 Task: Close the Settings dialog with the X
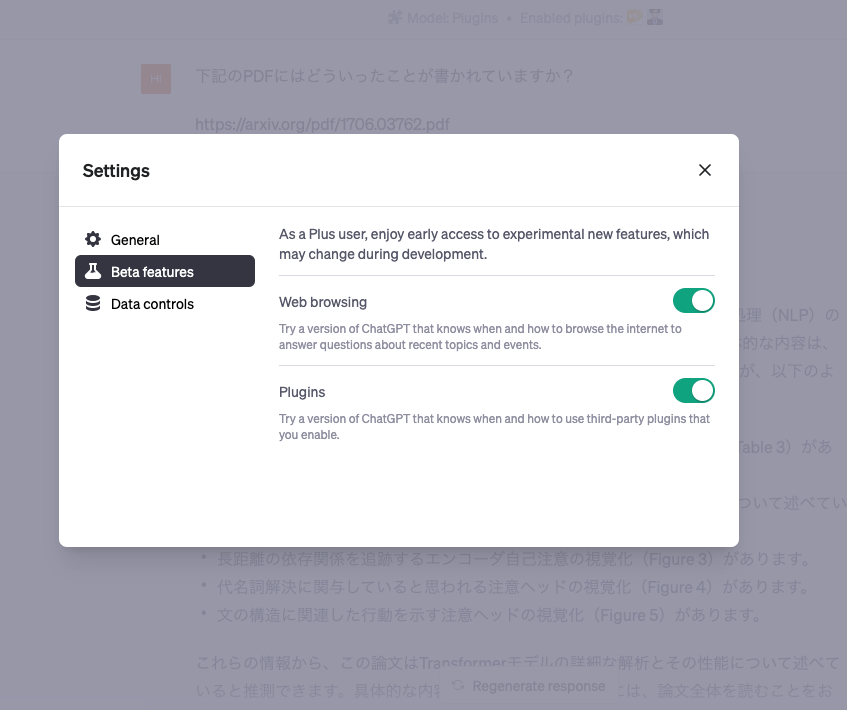pyautogui.click(x=704, y=170)
